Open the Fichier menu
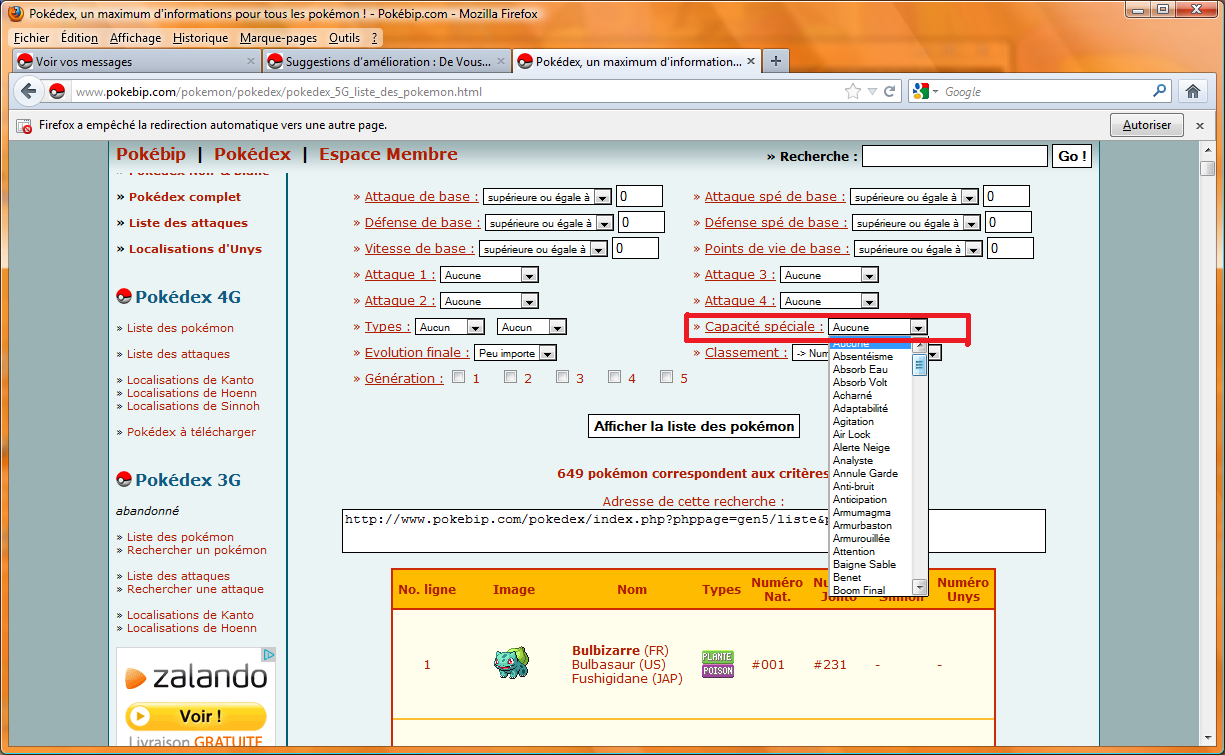This screenshot has width=1225, height=755. 32,38
